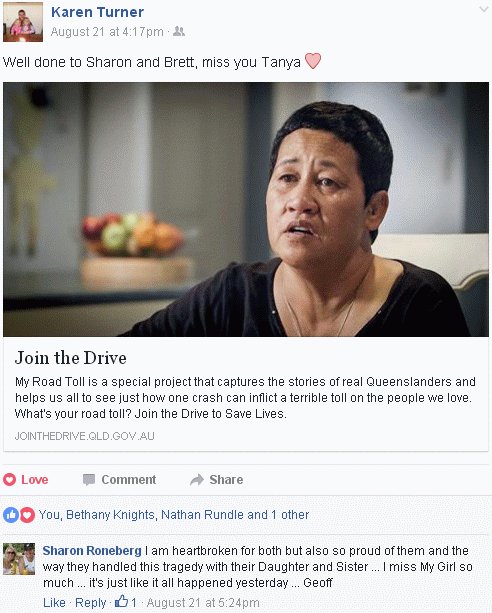
Task: Like Sharon Roneberg's comment
Action: [x=54, y=602]
